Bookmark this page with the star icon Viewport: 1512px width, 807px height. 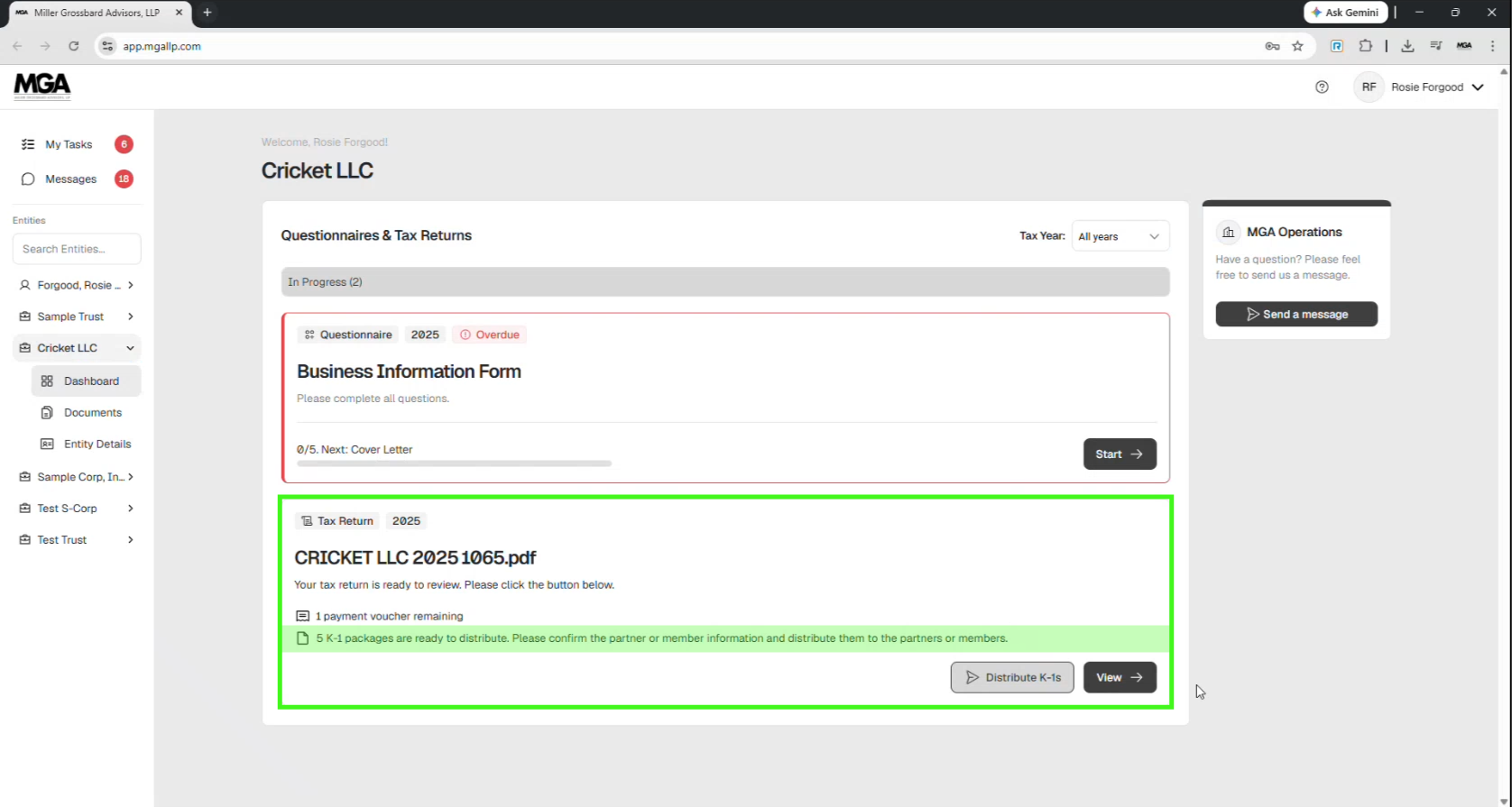coord(1297,46)
